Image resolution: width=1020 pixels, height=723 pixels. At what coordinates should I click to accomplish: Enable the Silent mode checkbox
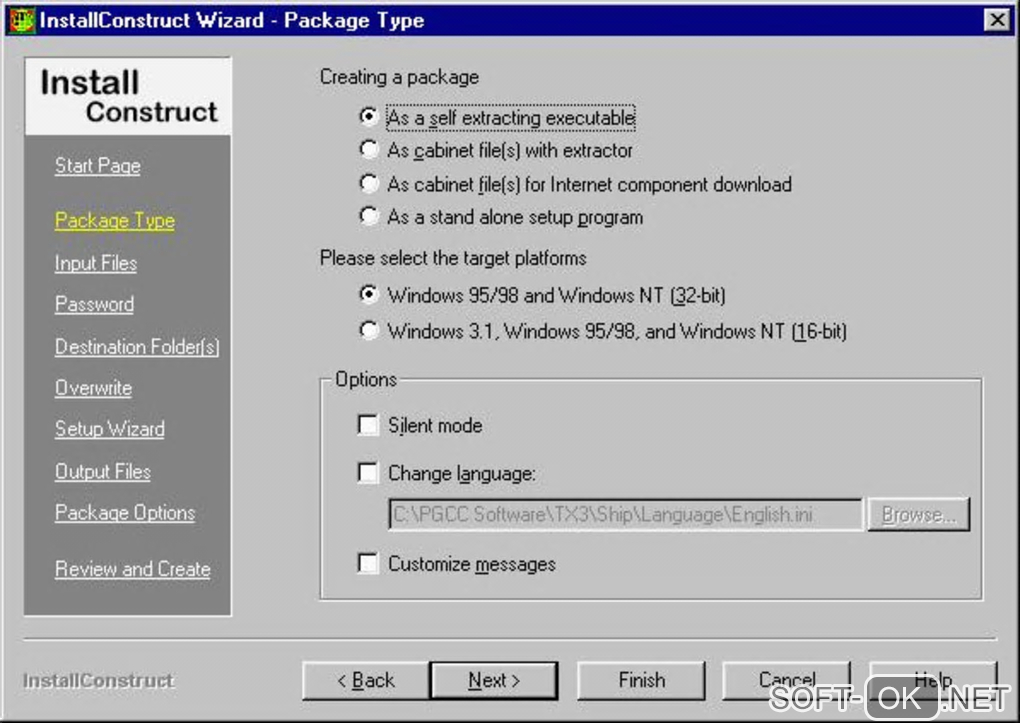coord(368,425)
